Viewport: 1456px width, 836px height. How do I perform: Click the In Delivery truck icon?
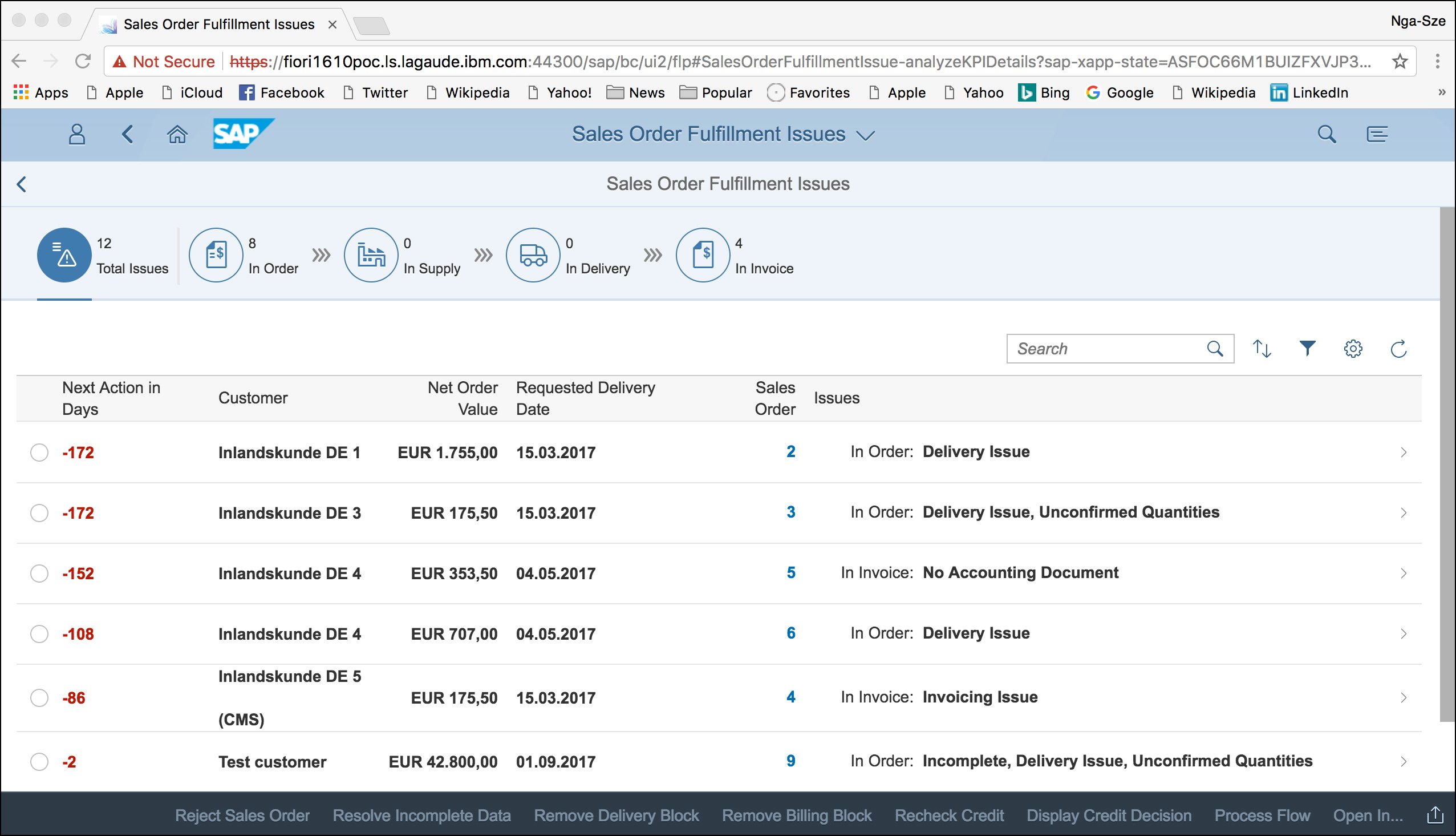(x=533, y=255)
